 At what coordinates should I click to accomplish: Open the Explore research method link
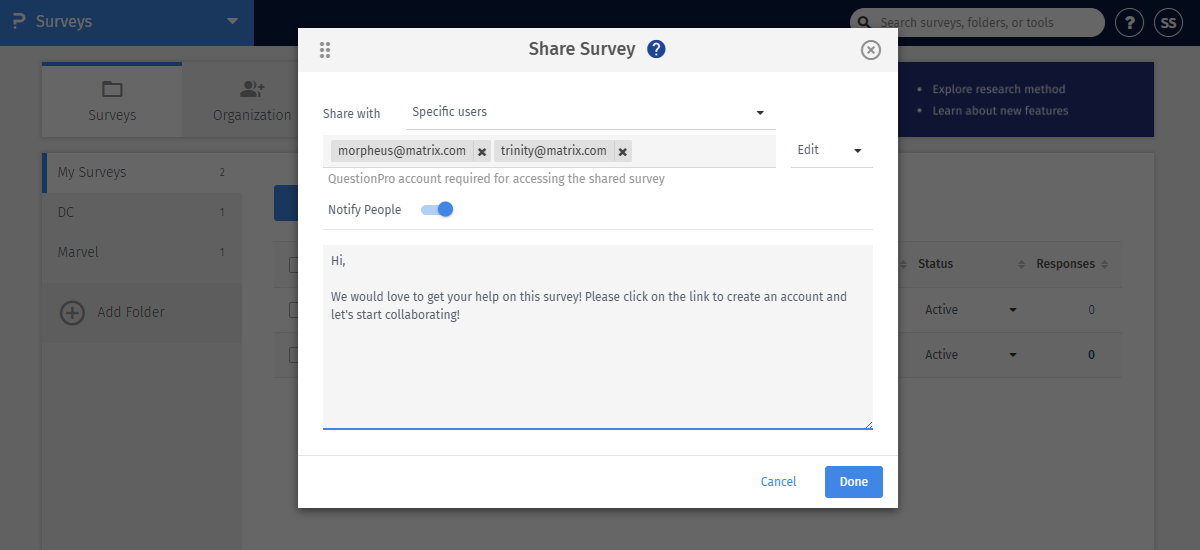pyautogui.click(x=999, y=89)
